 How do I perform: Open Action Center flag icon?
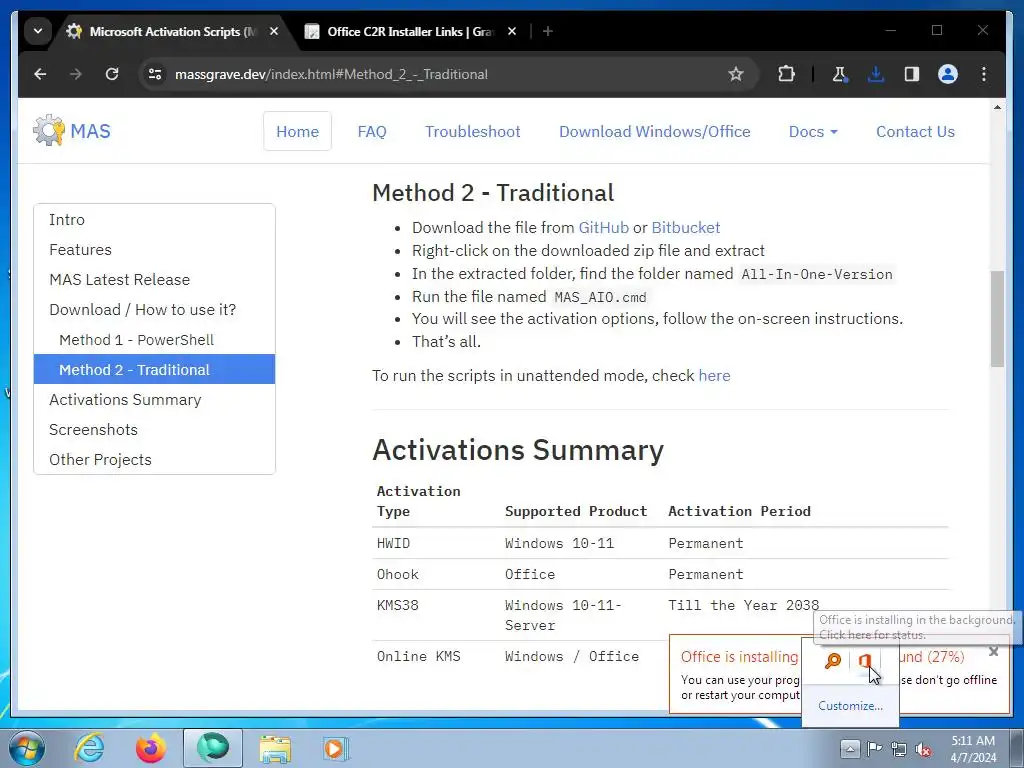point(874,748)
